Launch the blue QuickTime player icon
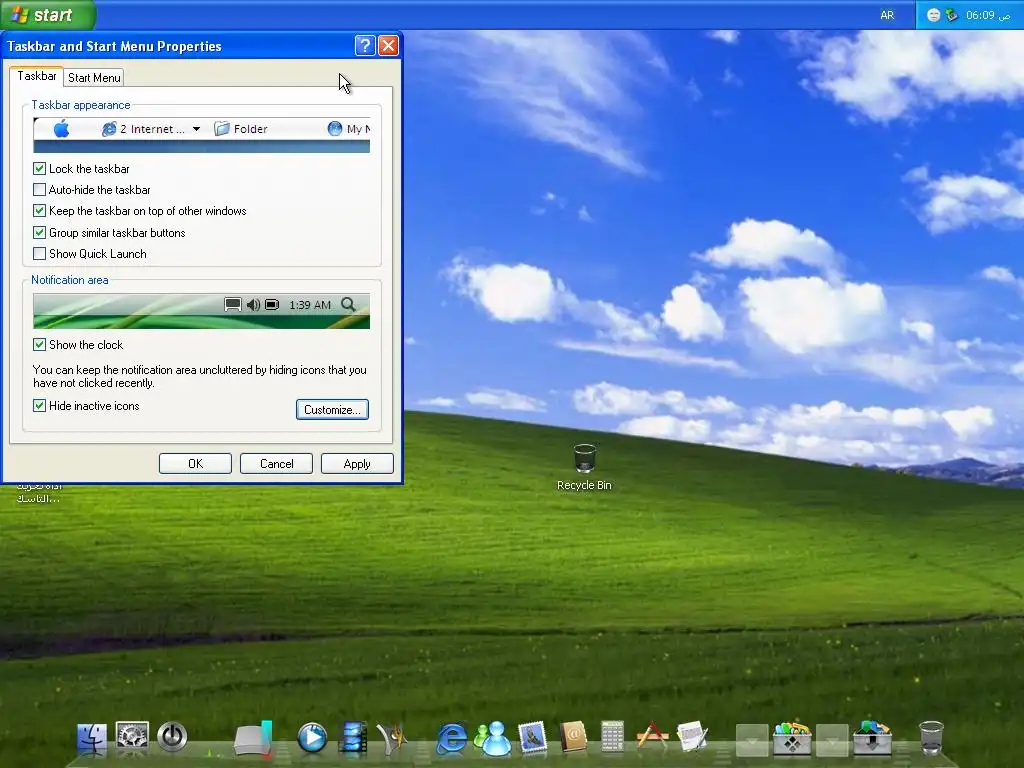1024x768 pixels. coord(312,738)
